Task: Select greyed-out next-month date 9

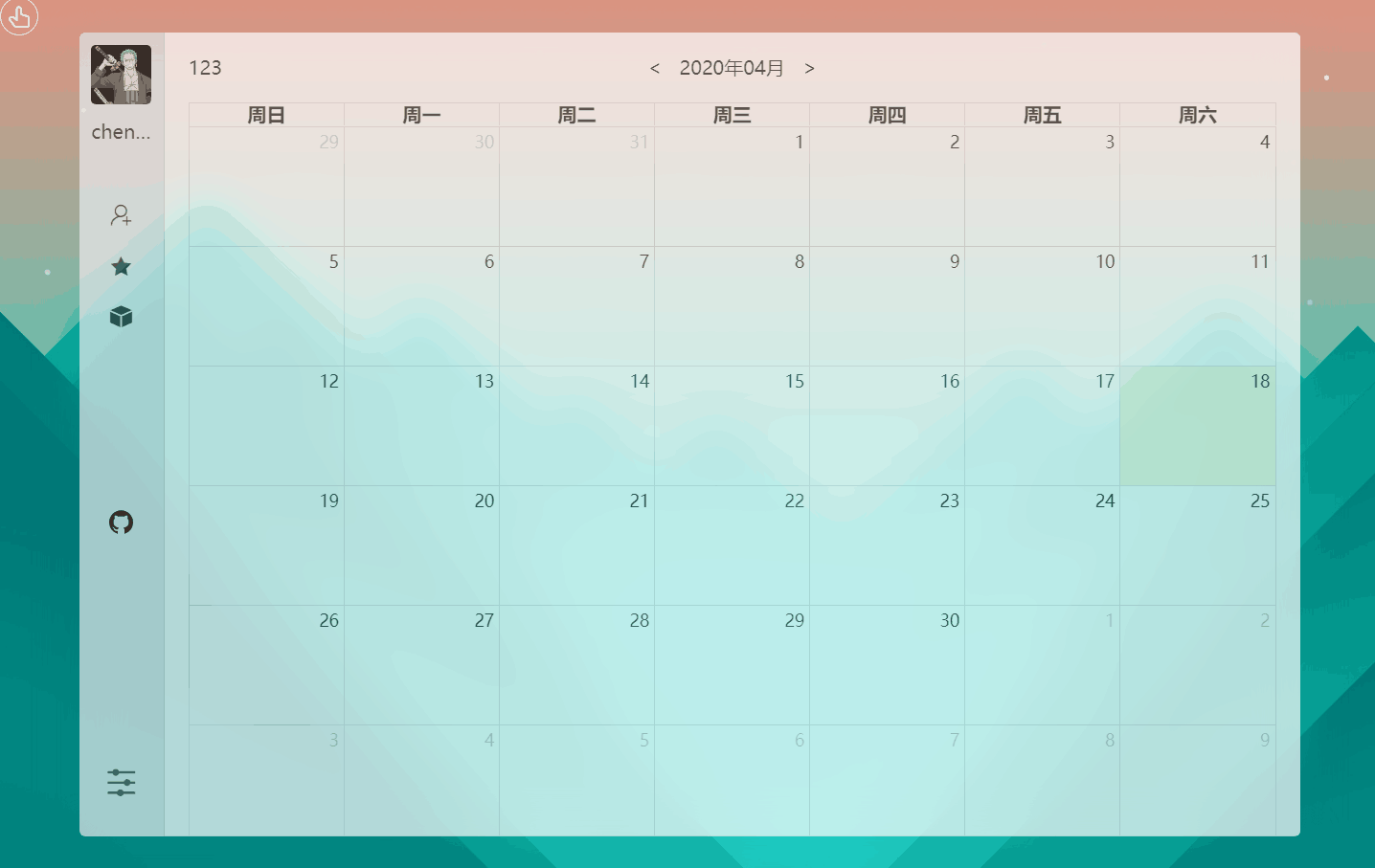Action: 1197,780
